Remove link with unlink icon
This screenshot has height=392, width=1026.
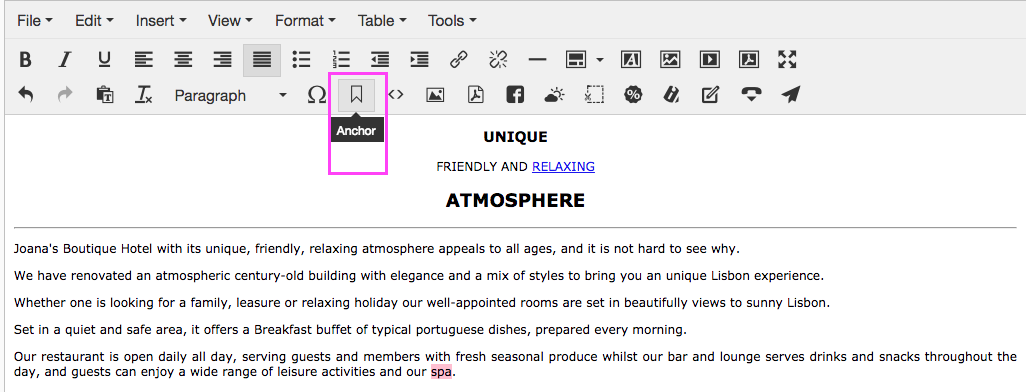coord(498,60)
